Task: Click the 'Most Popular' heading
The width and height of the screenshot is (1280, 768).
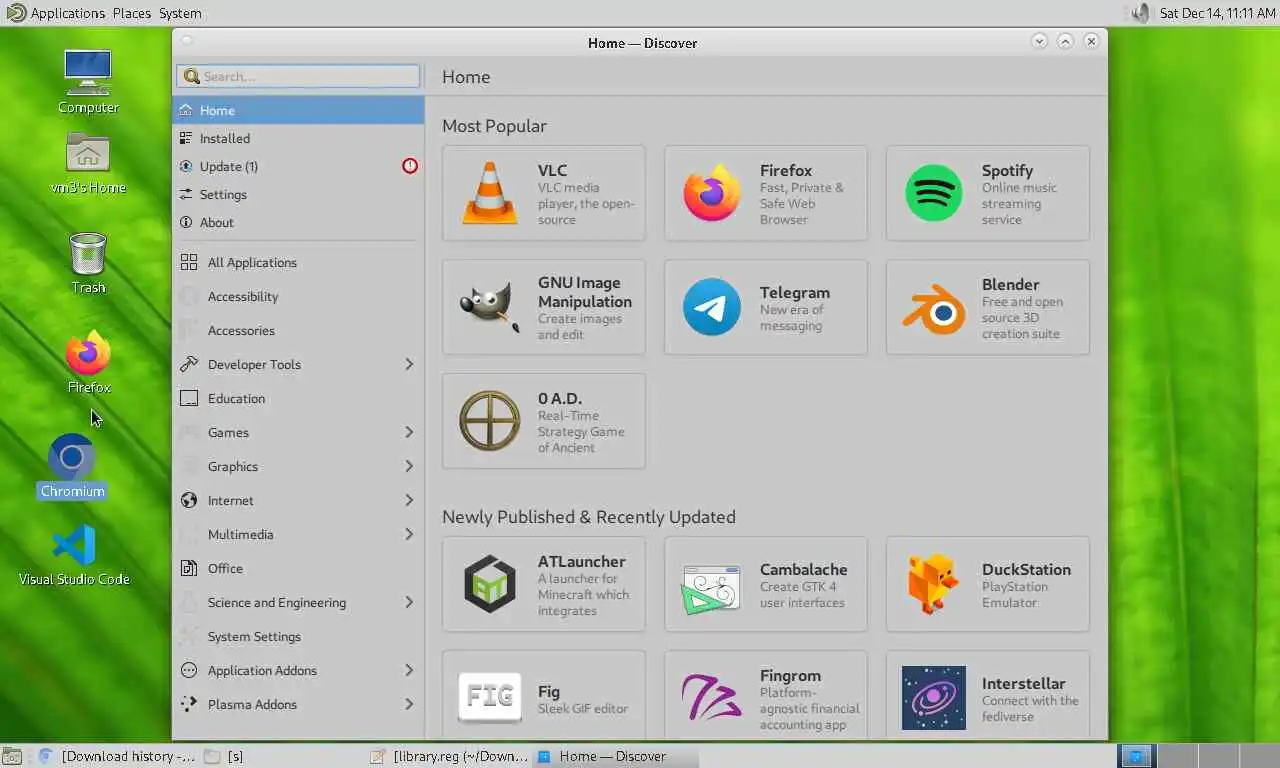Action: pos(494,126)
